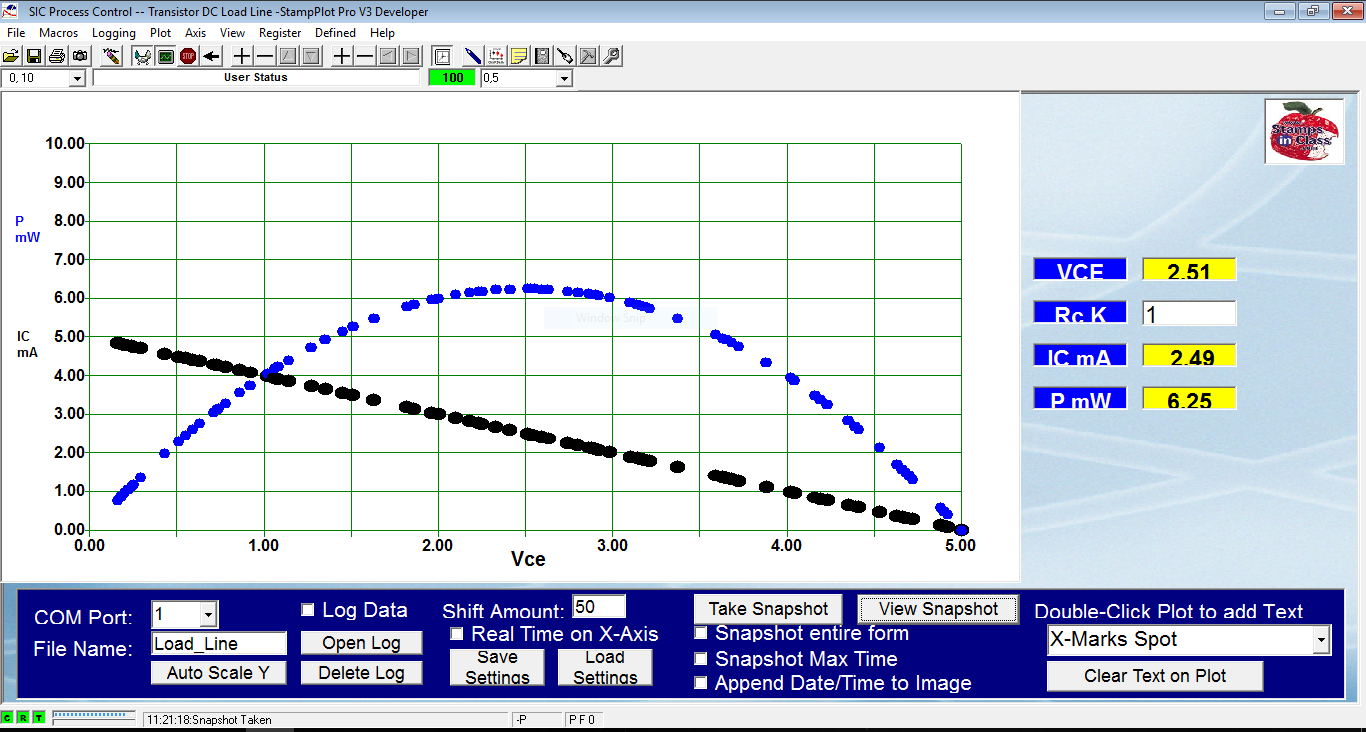Click Auto Scale Y button
Image resolution: width=1366 pixels, height=732 pixels.
[219, 673]
